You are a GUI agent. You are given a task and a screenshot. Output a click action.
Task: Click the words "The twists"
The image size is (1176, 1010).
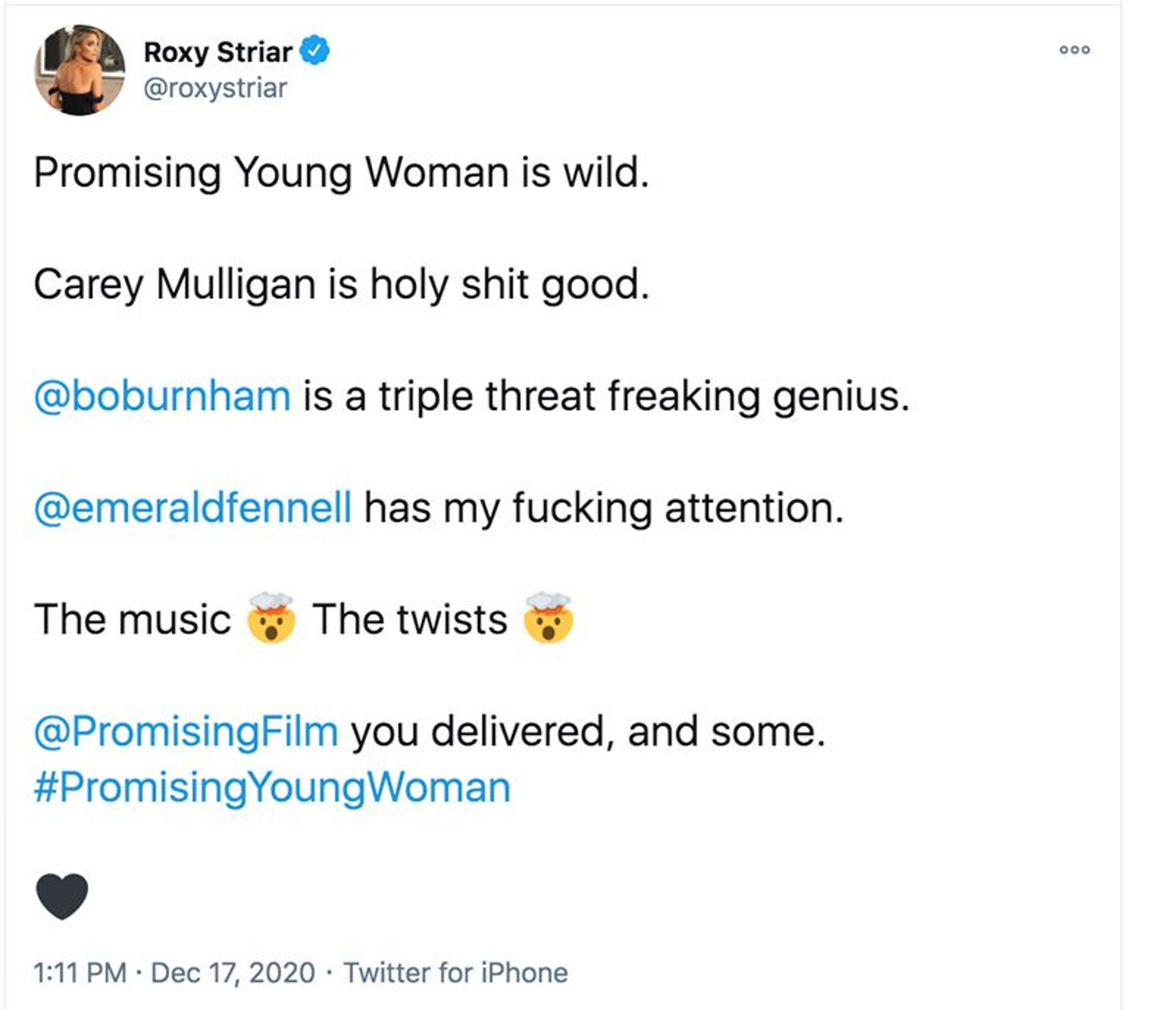(410, 619)
